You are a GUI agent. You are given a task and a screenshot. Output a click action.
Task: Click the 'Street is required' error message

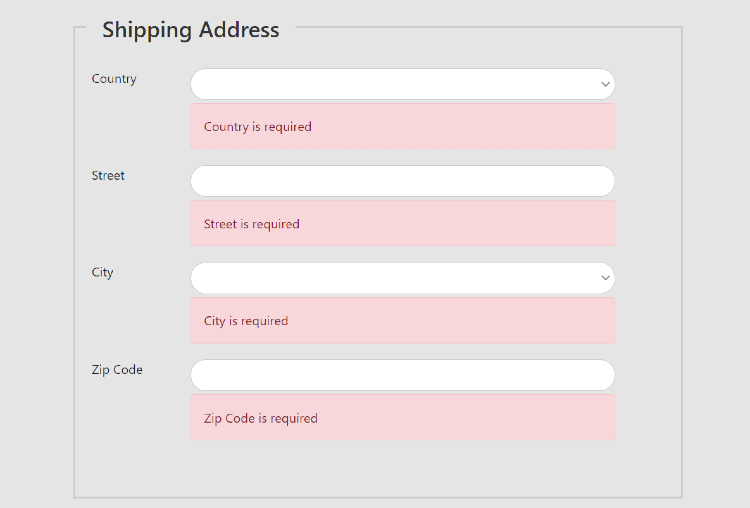tap(252, 224)
